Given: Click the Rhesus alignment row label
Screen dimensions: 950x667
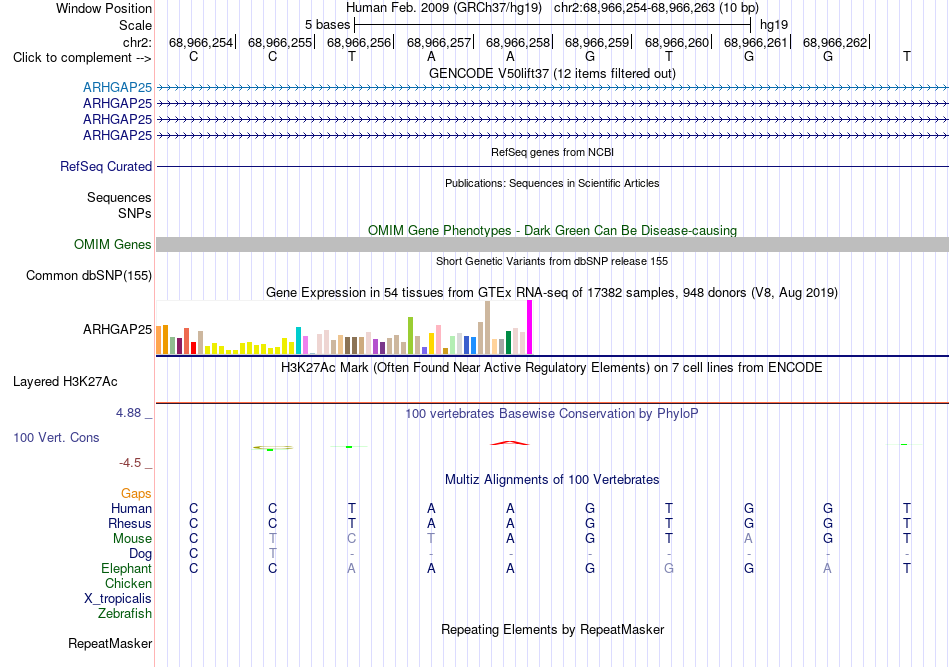Looking at the screenshot, I should click(130, 523).
